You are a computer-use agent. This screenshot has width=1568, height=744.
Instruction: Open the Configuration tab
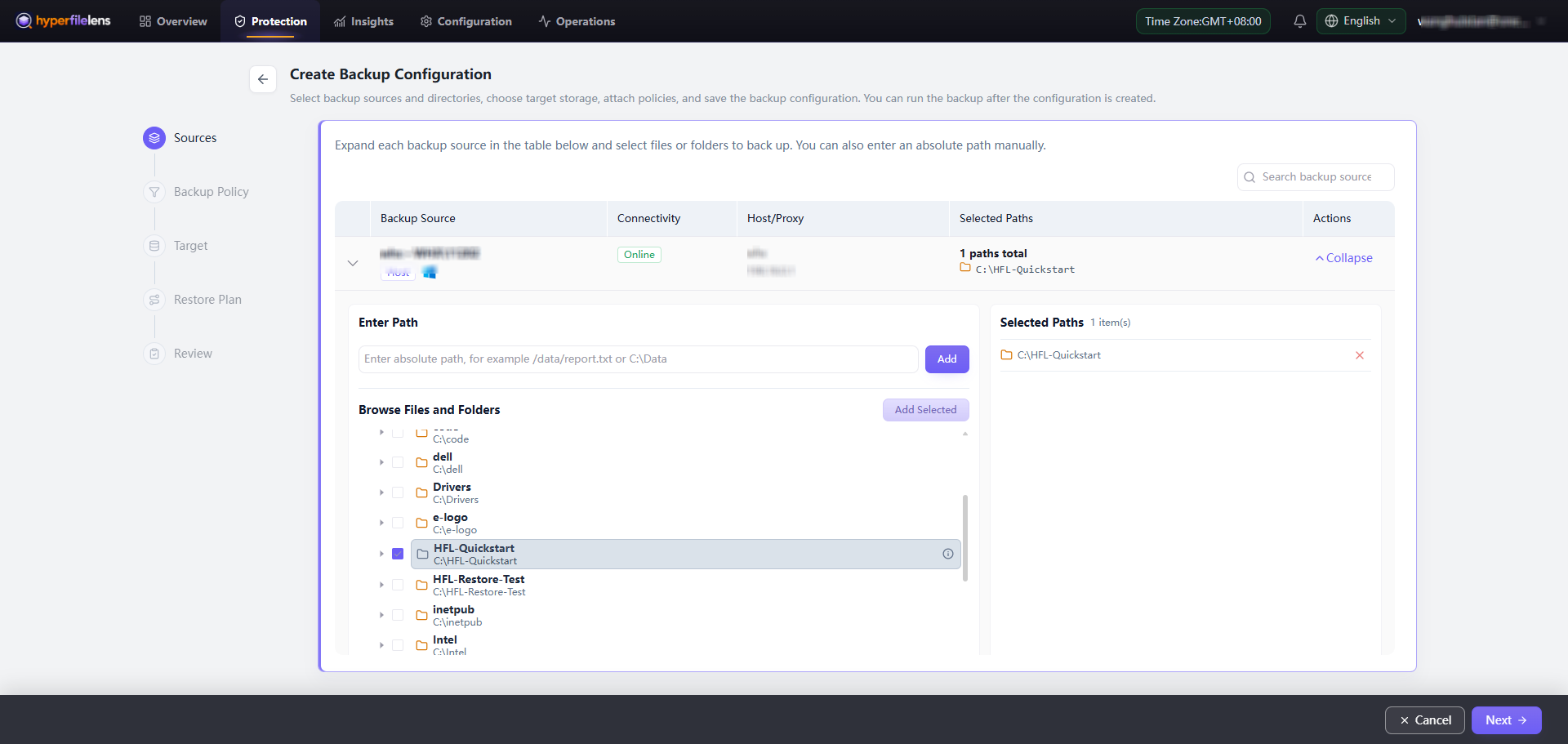(x=466, y=21)
